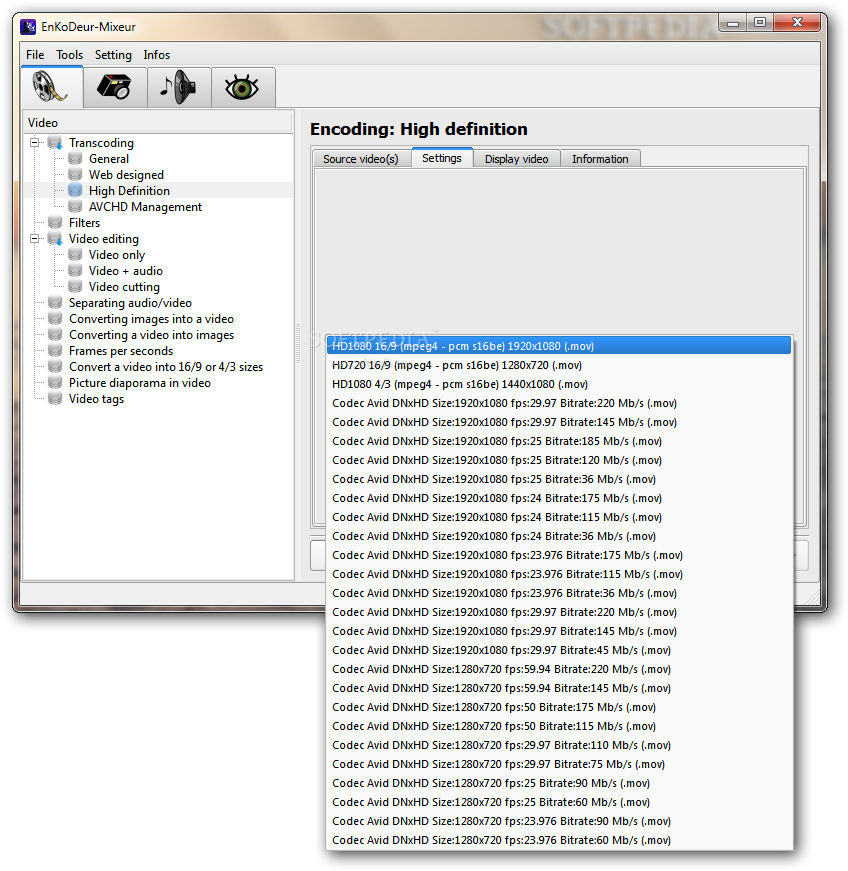This screenshot has width=848, height=871.
Task: Switch to the Source video(s) tab
Action: point(361,159)
